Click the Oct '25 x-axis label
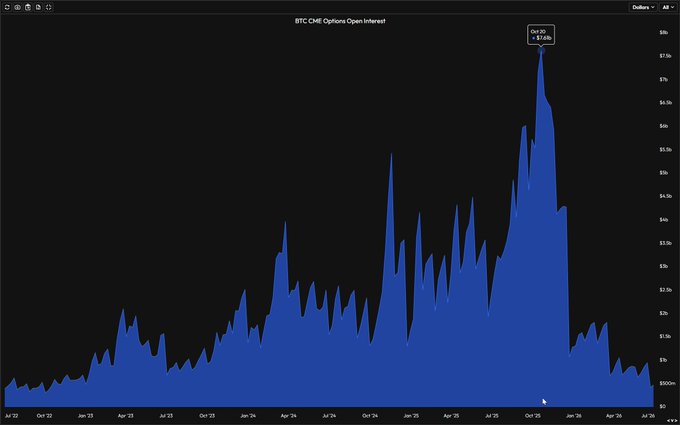680x425 pixels. point(533,416)
